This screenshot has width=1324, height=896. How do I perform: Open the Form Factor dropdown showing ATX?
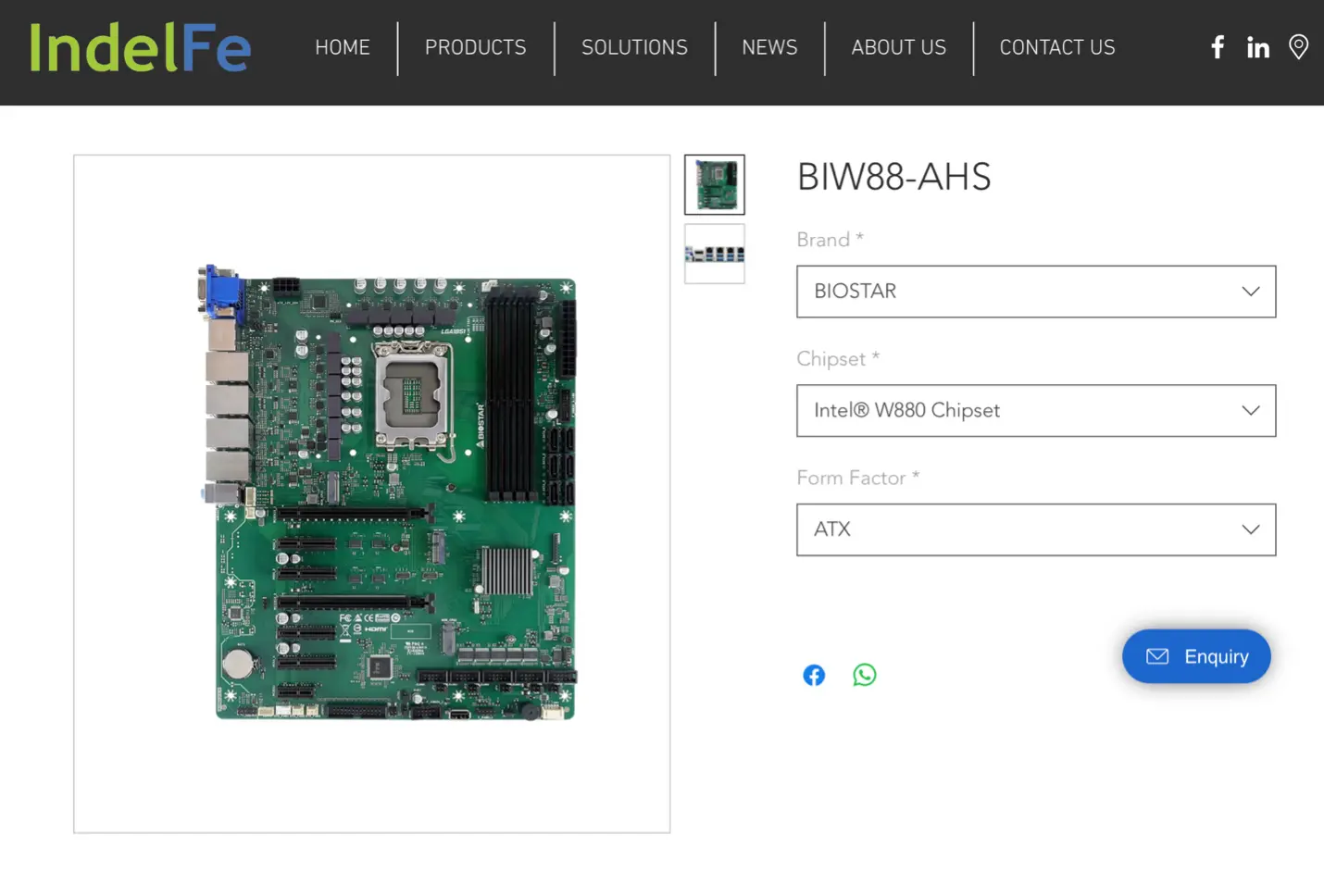click(1036, 529)
